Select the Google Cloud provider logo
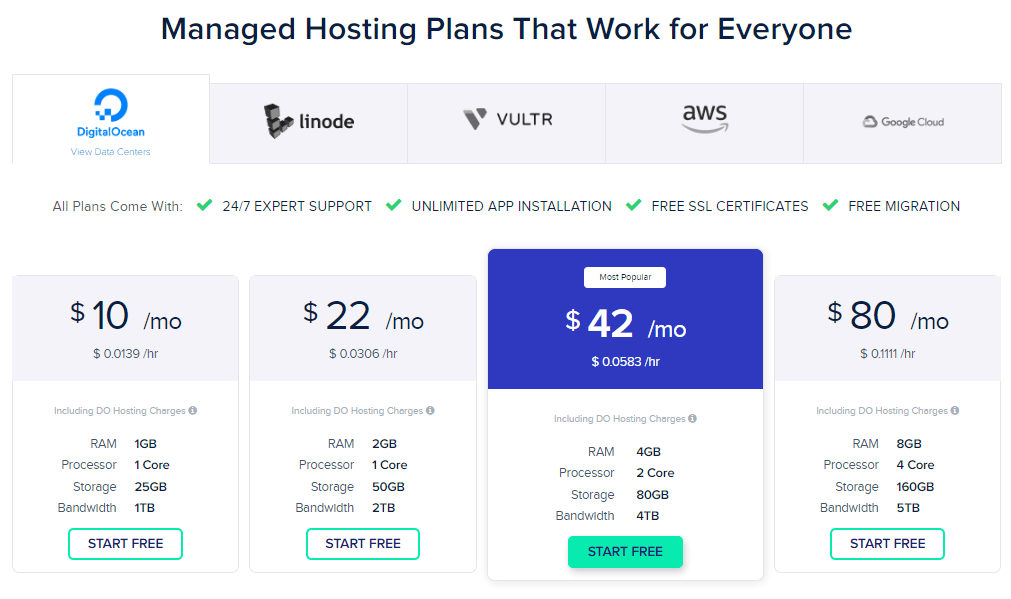 (x=903, y=122)
